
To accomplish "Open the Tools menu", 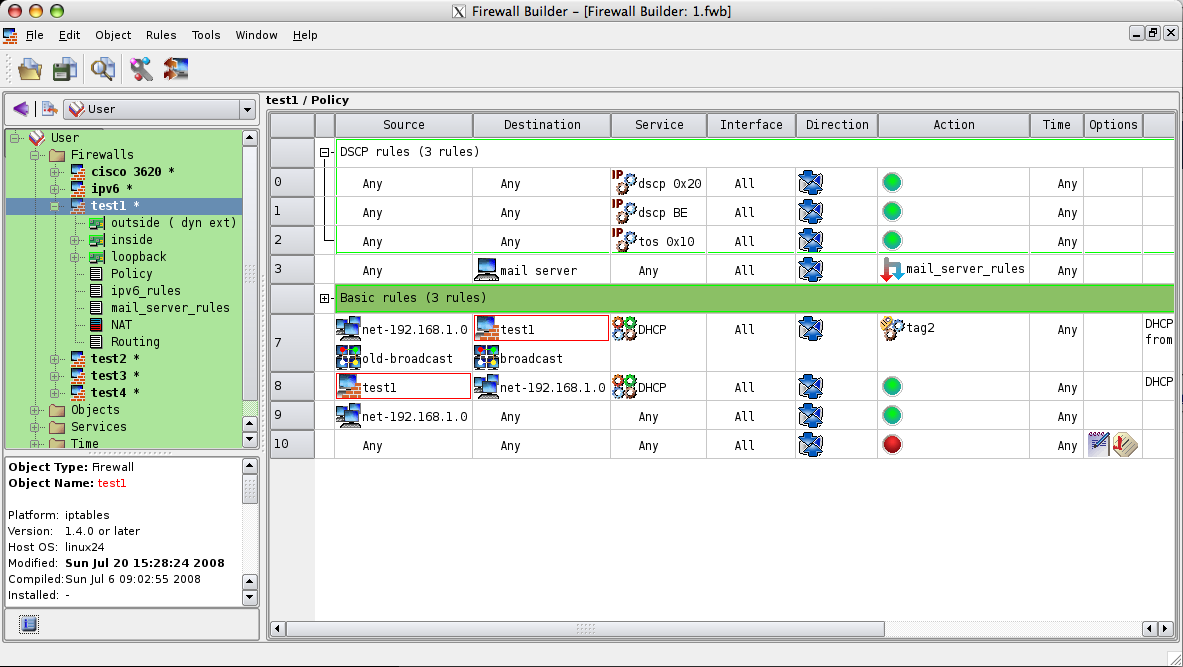I will pos(206,35).
